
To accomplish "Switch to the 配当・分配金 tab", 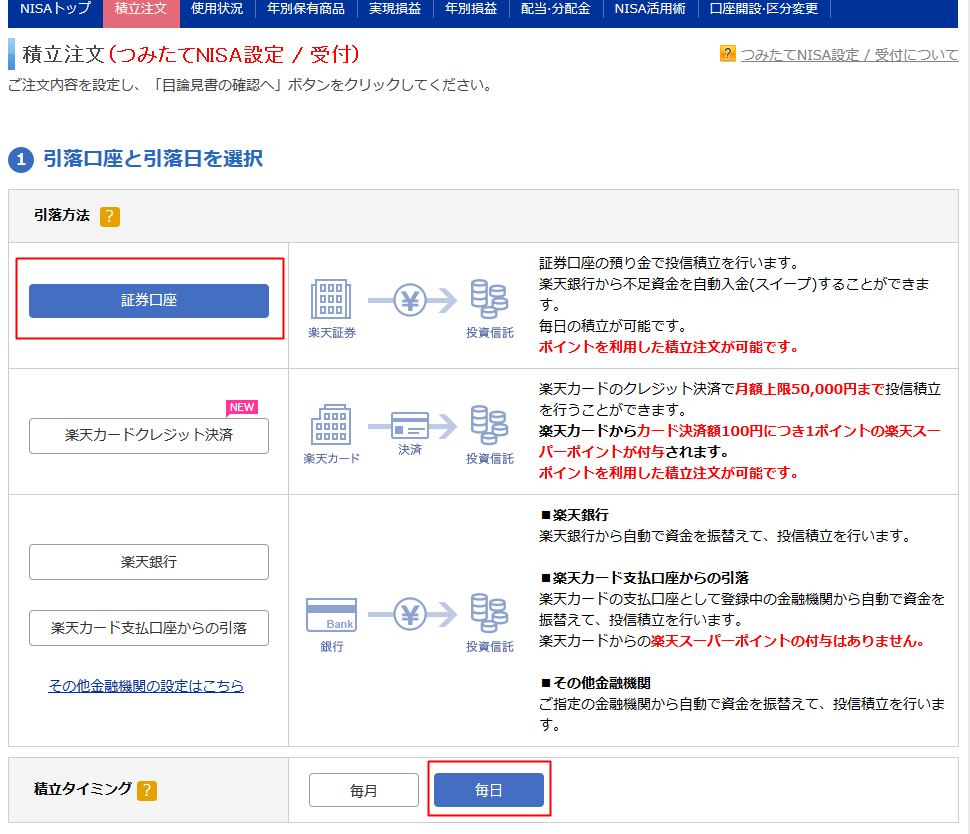I will coord(556,10).
